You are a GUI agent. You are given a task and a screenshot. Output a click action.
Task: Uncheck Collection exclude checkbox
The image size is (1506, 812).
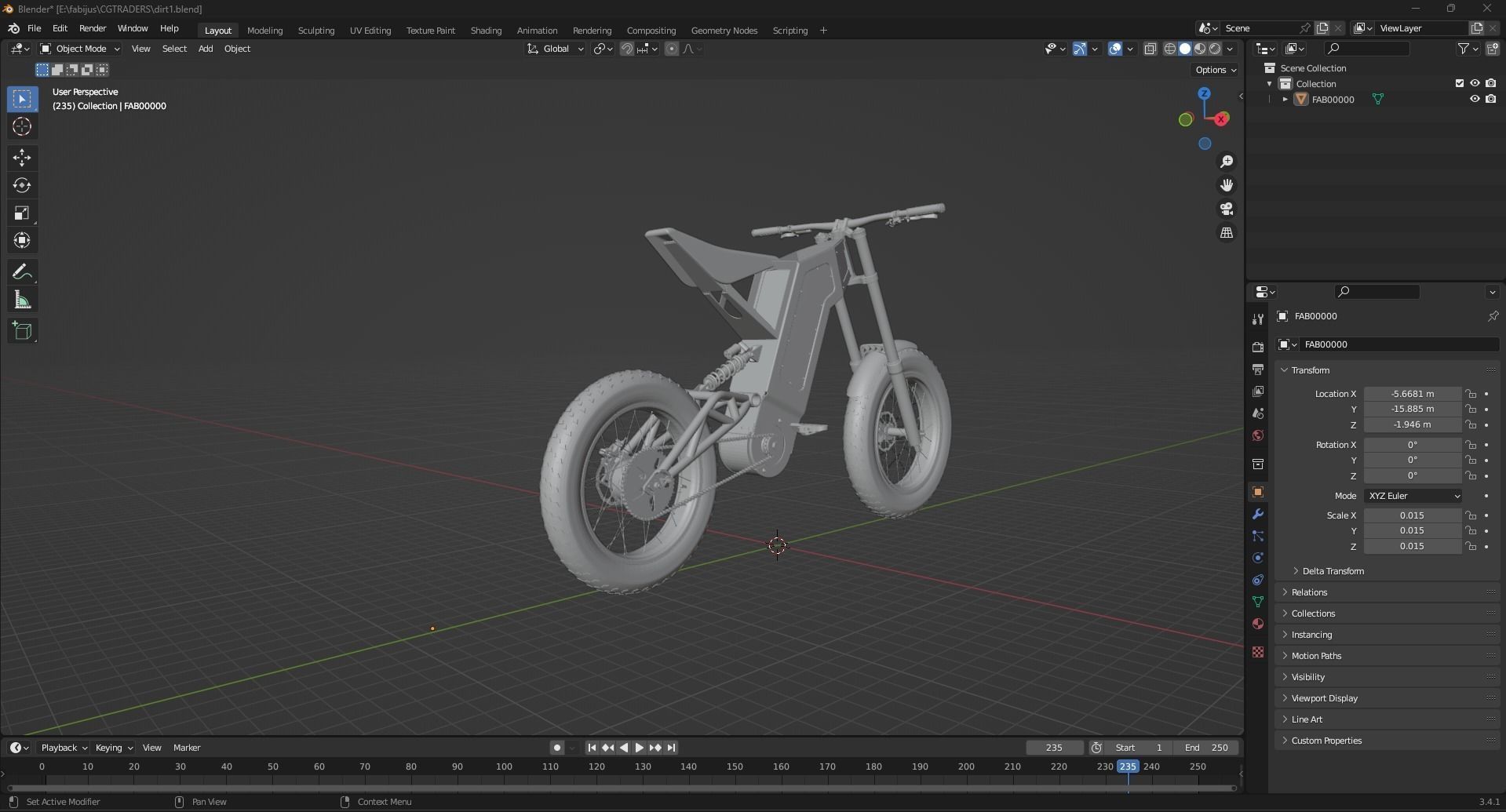click(x=1460, y=83)
